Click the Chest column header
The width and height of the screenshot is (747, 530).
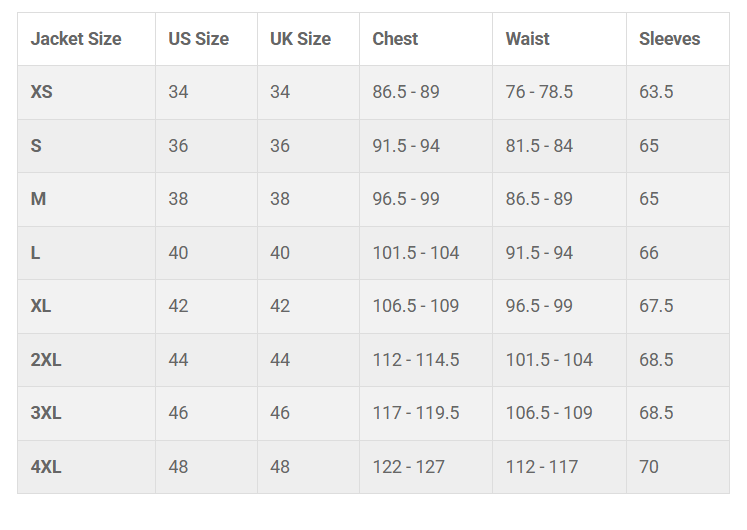coord(395,39)
